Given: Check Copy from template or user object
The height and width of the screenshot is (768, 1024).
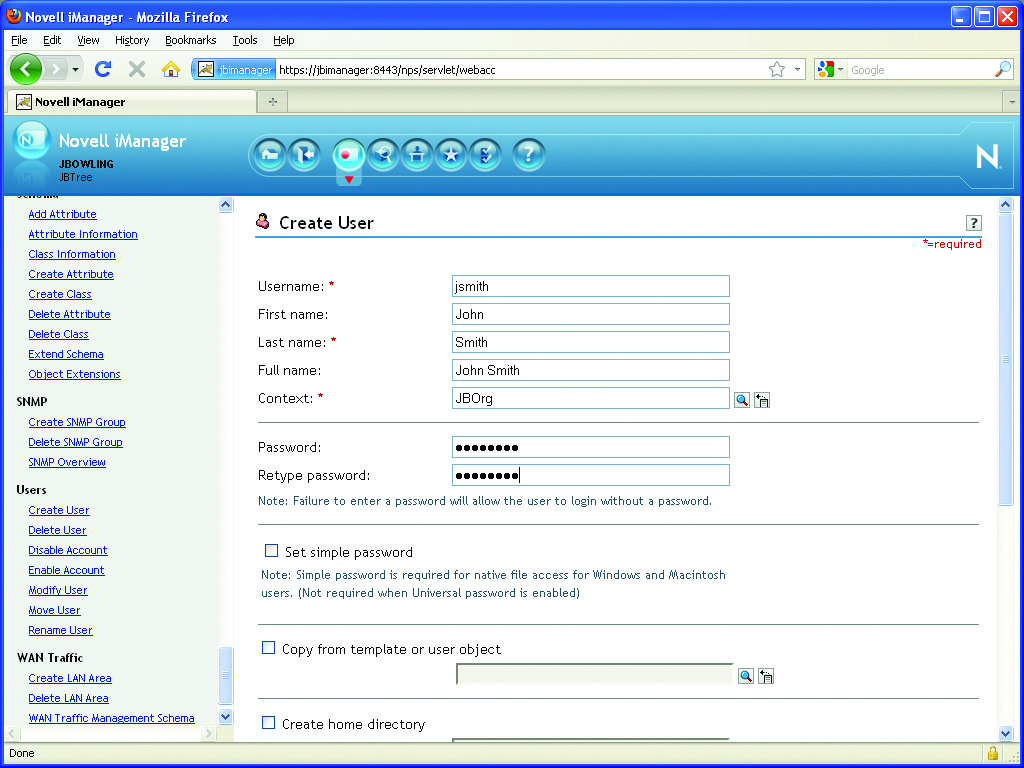Looking at the screenshot, I should click(x=268, y=648).
